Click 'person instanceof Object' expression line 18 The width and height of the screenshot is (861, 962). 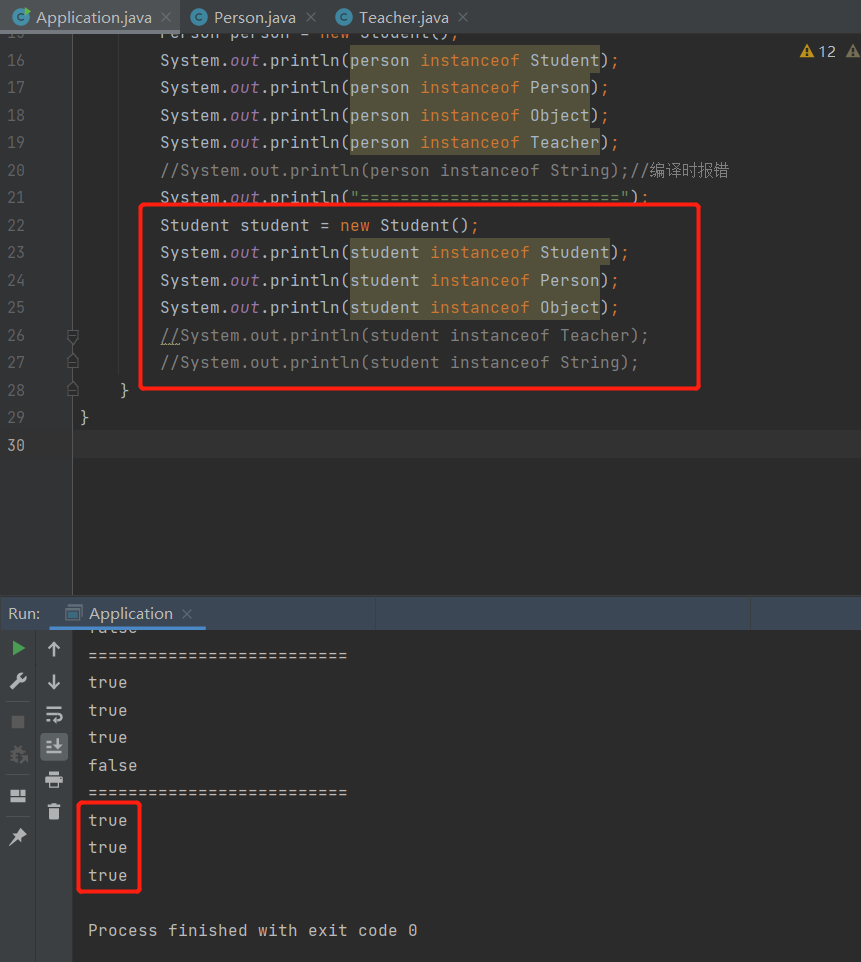(469, 115)
